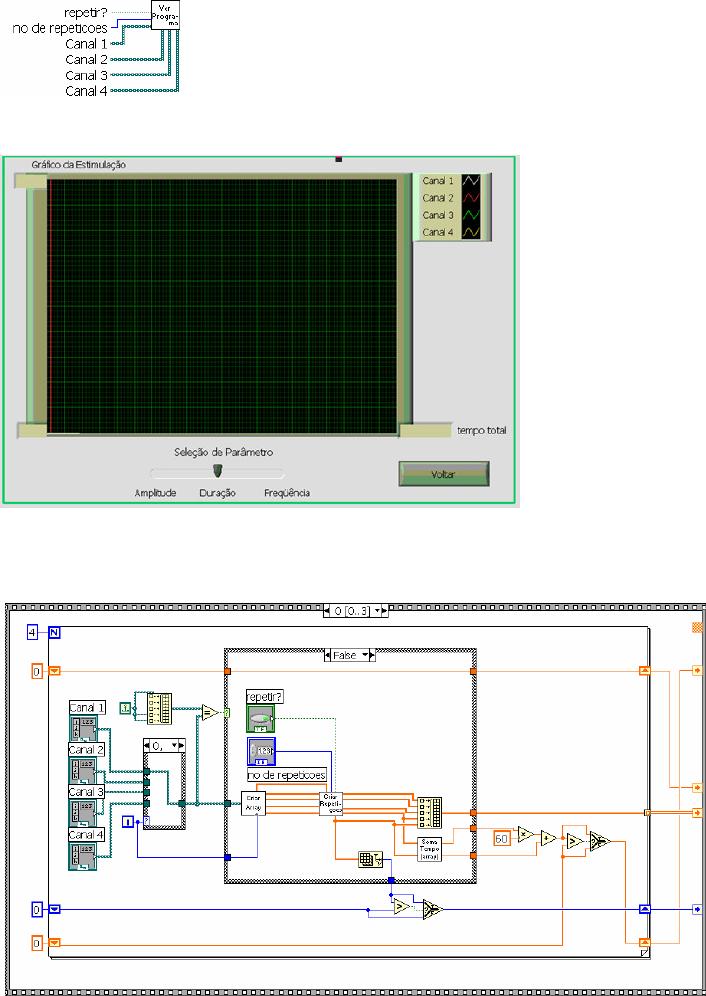Click the add node after the multiply
The height and width of the screenshot is (996, 706).
tap(548, 839)
